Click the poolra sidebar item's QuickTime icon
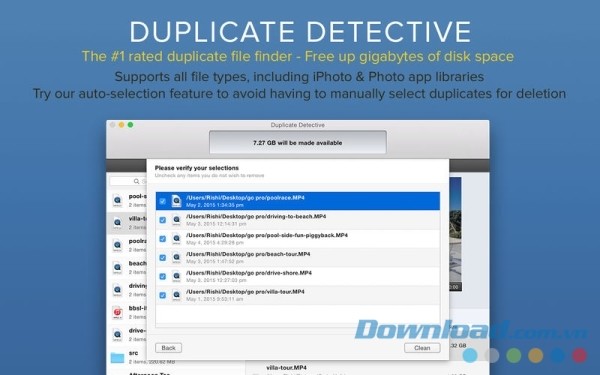The image size is (600, 375). tap(117, 245)
